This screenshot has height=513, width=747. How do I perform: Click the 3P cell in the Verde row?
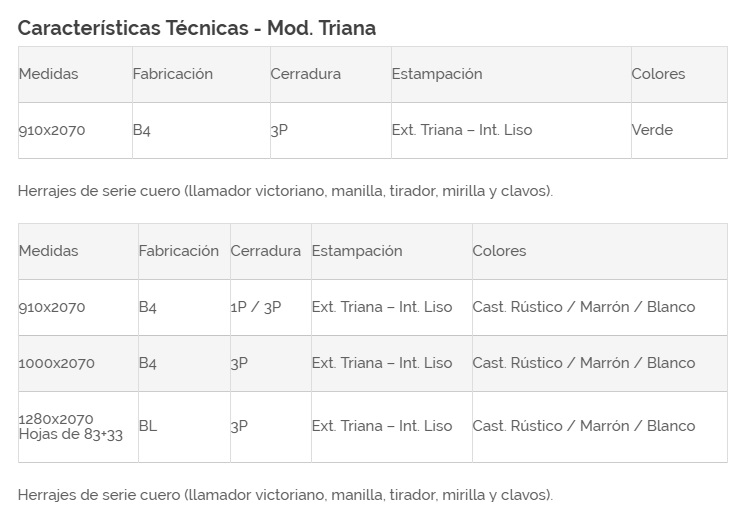point(331,131)
